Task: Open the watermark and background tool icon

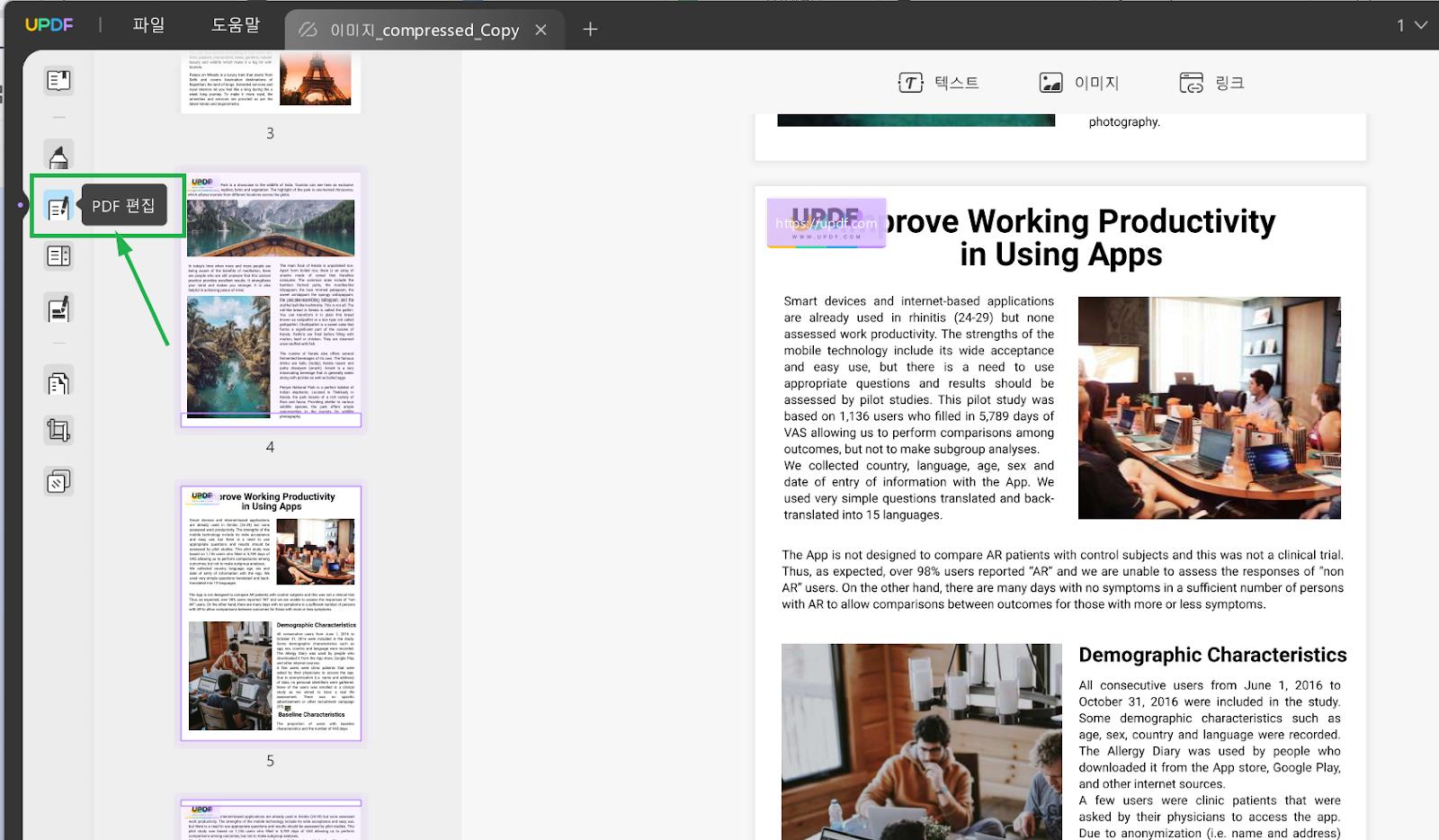Action: (58, 482)
